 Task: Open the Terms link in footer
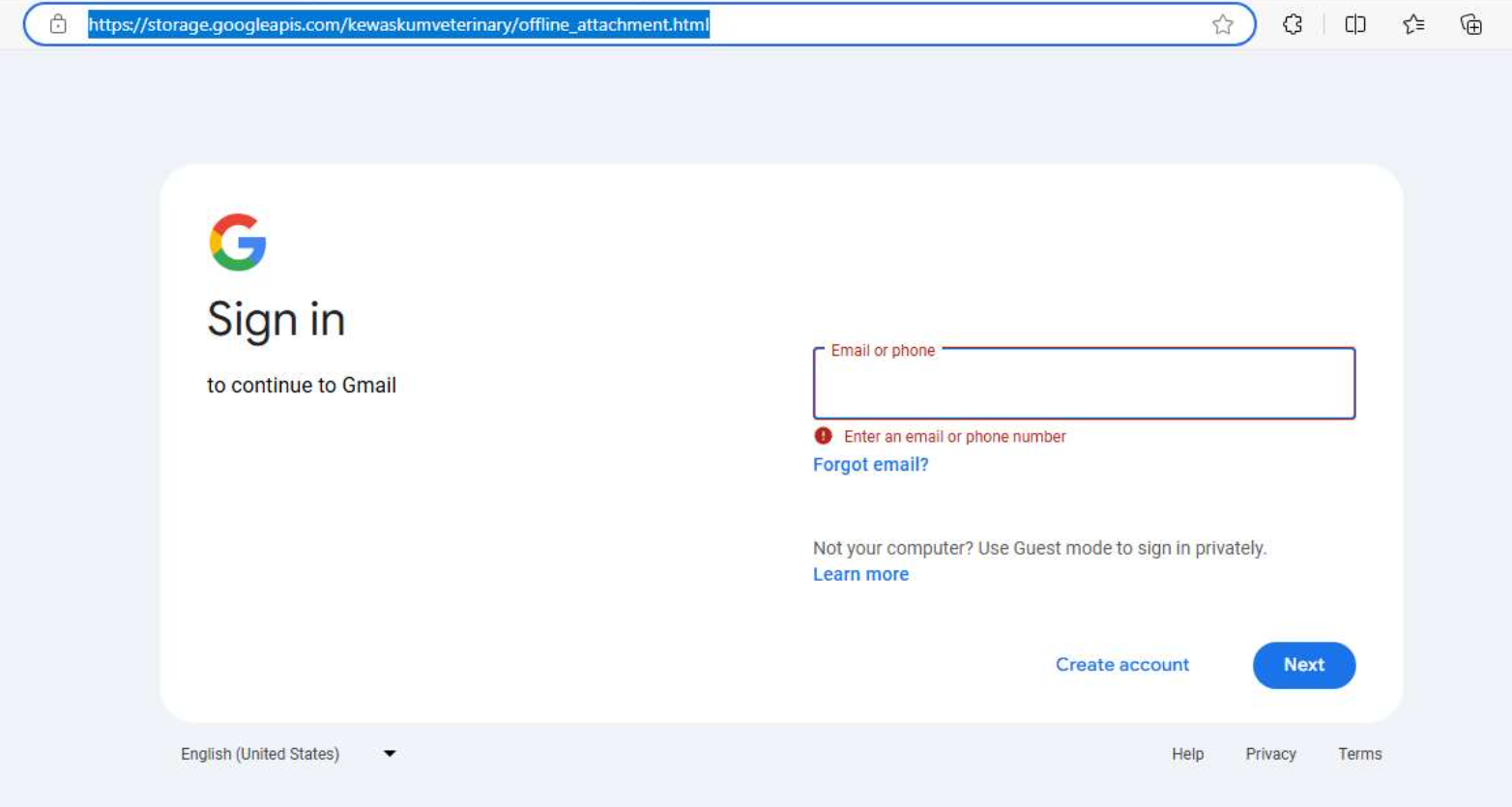click(1359, 754)
